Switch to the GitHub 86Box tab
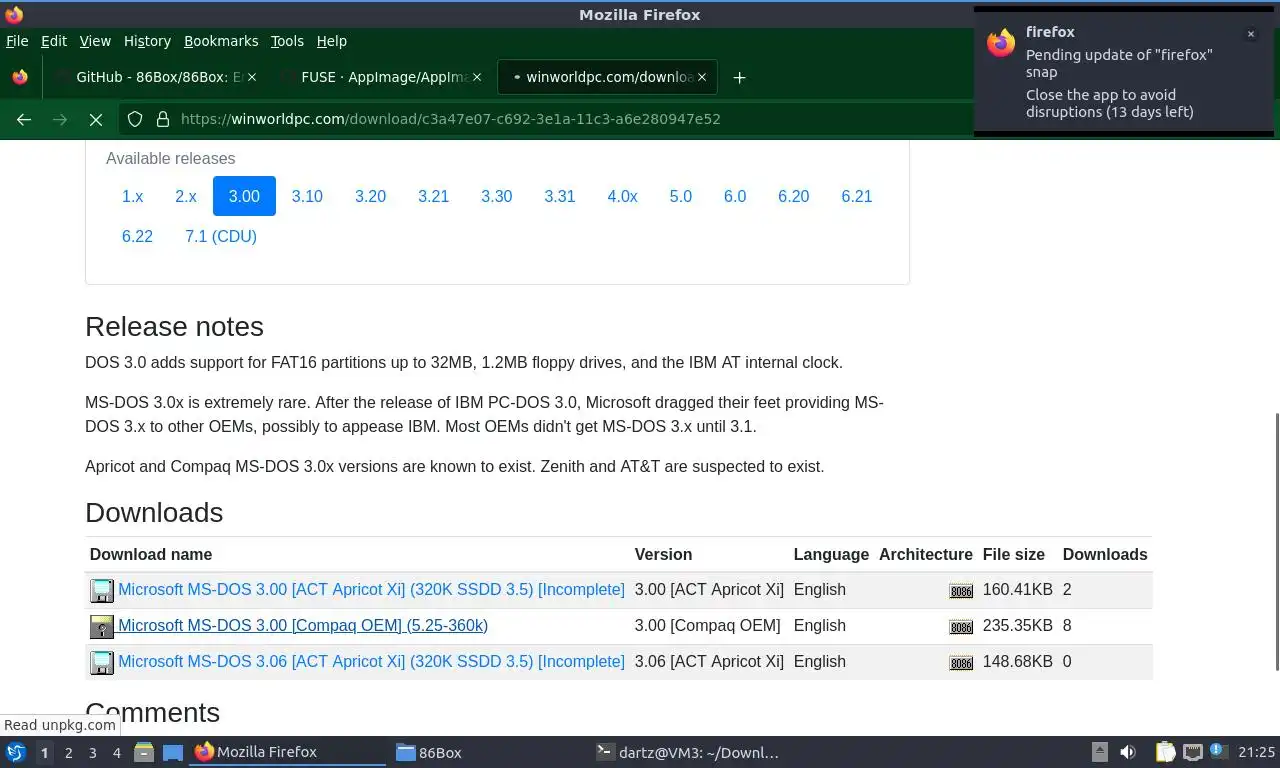Screen dimensions: 1280x768 pyautogui.click(x=155, y=77)
